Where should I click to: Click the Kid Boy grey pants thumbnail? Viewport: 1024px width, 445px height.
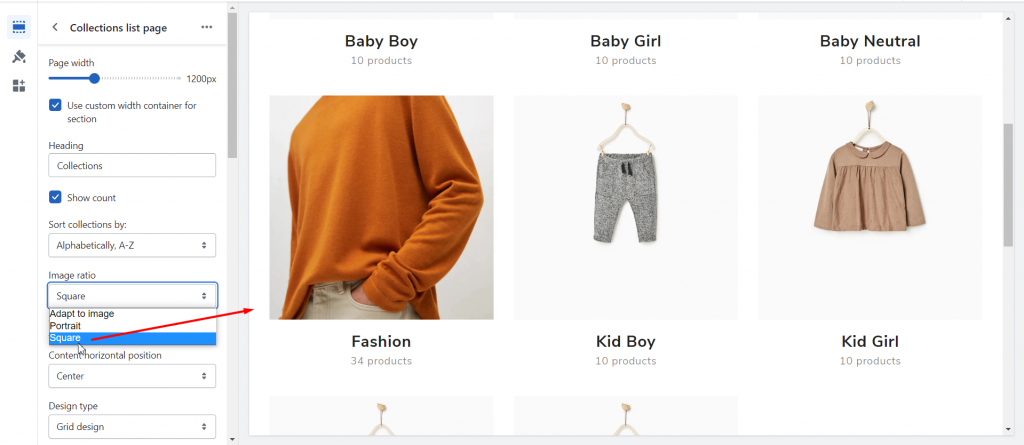(x=626, y=207)
